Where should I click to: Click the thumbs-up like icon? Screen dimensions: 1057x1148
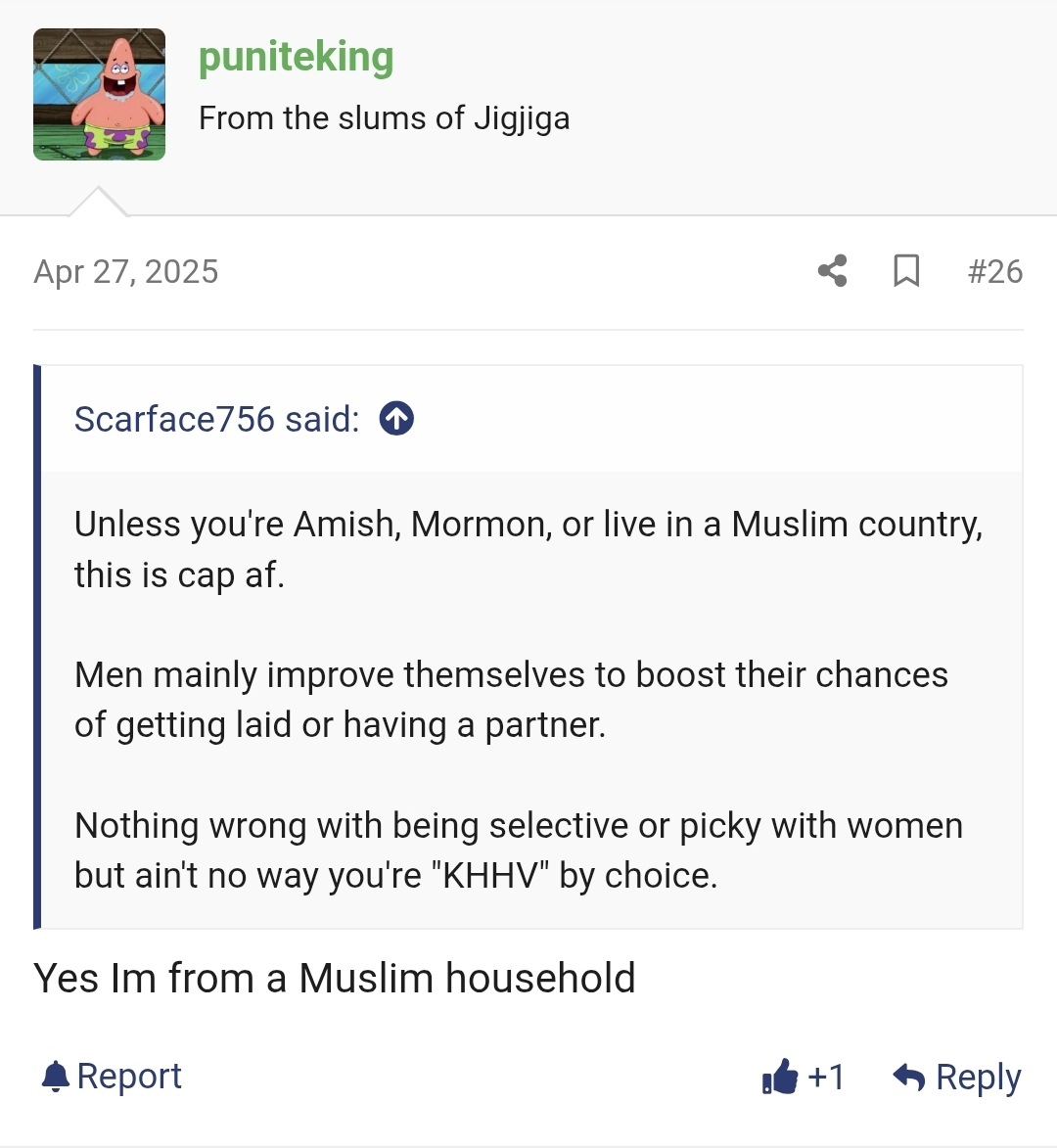pos(780,1078)
